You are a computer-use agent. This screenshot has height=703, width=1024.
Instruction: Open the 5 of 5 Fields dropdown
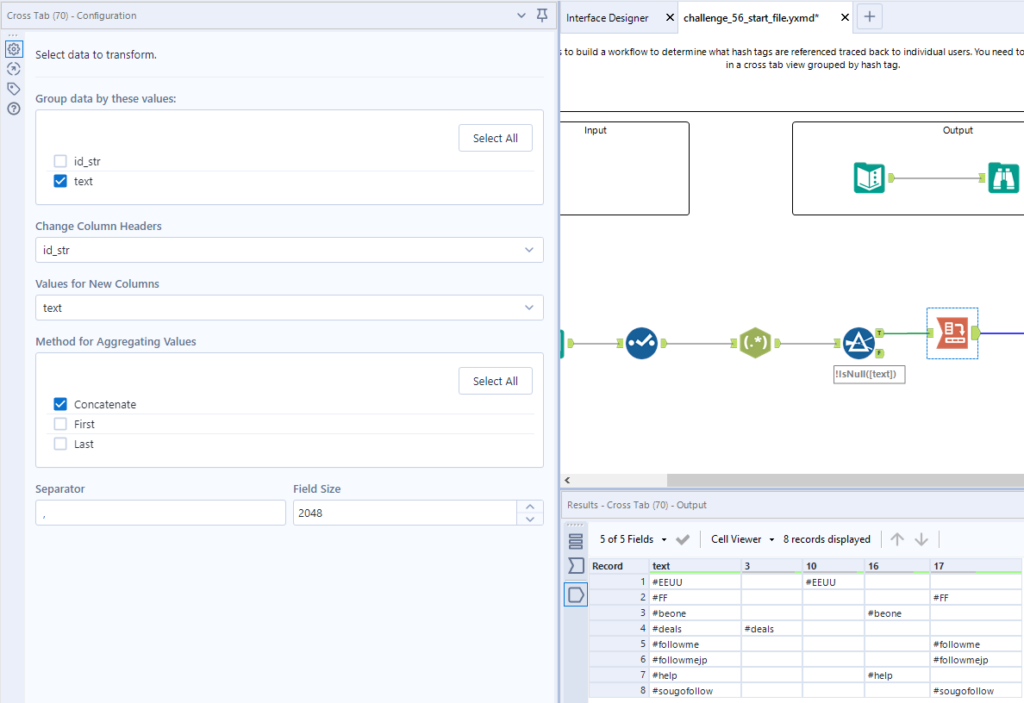coord(632,539)
